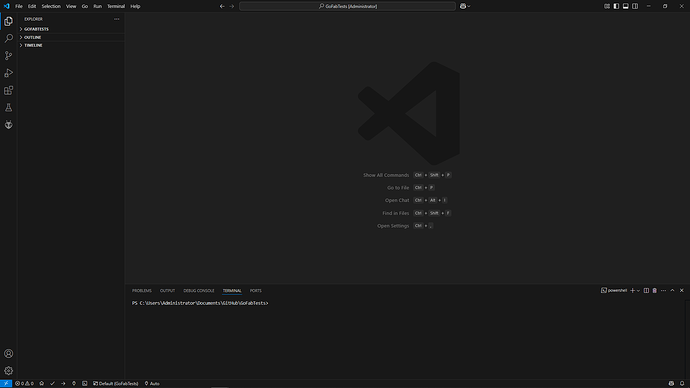
Task: Open the Accounts icon in activity bar
Action: [x=8, y=353]
